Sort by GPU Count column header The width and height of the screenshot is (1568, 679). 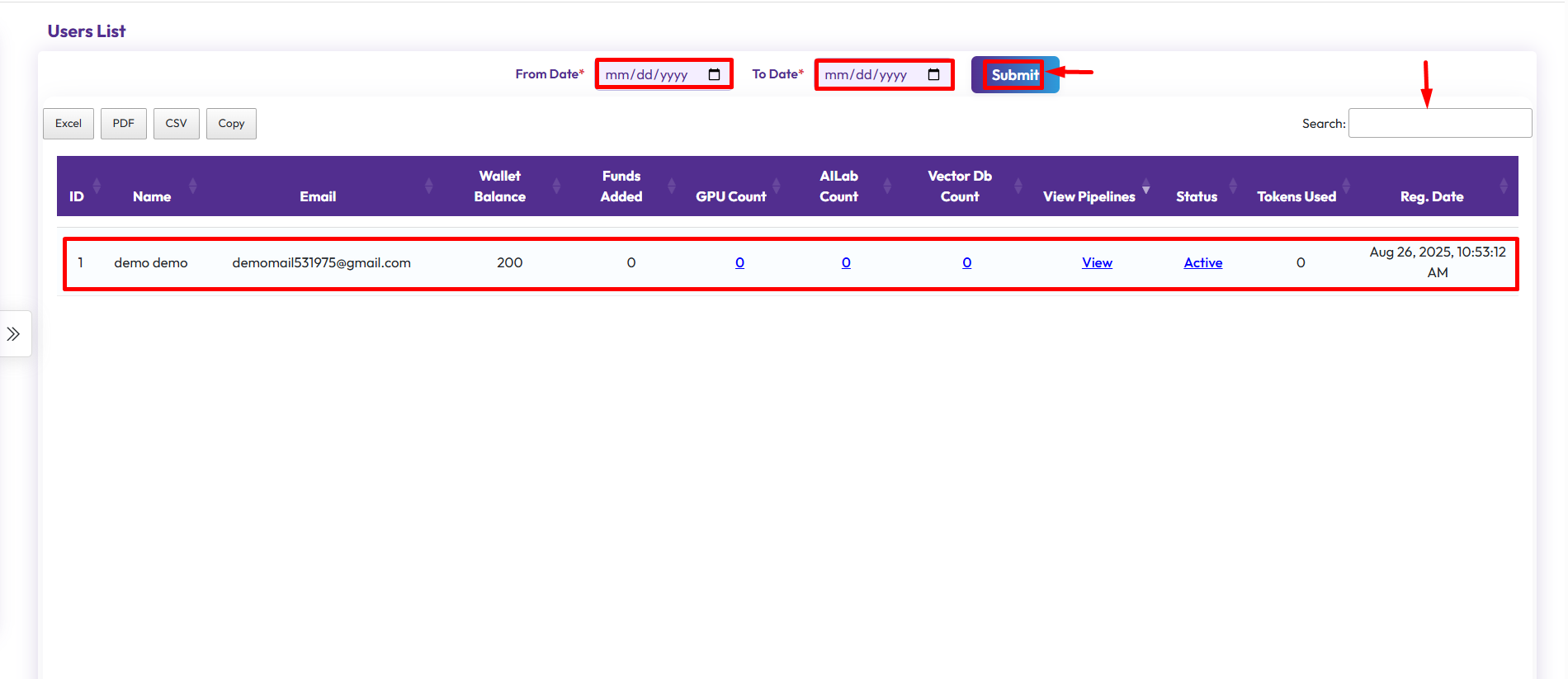point(730,196)
